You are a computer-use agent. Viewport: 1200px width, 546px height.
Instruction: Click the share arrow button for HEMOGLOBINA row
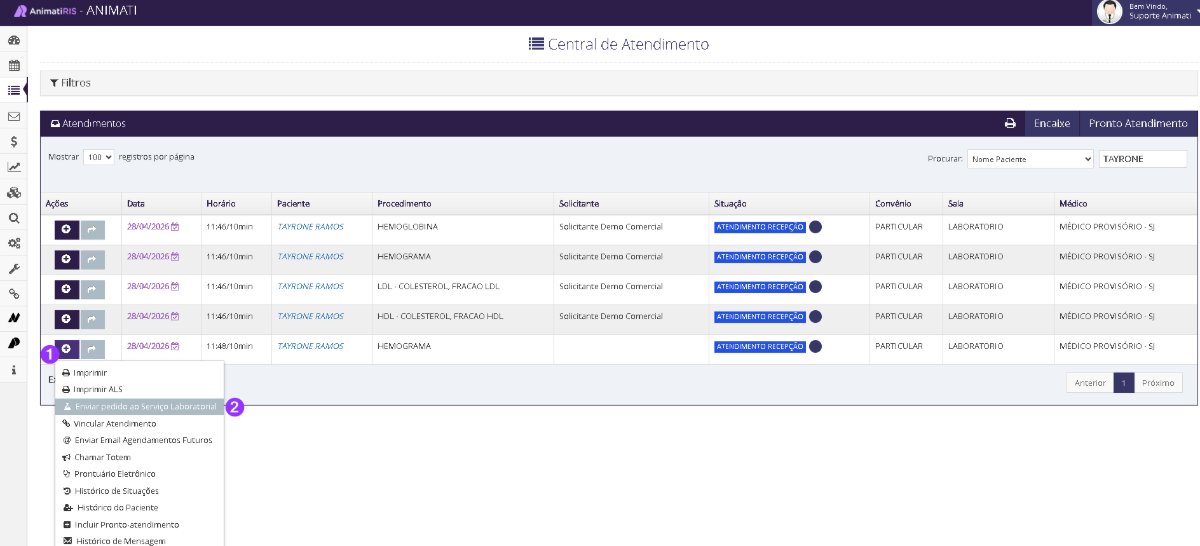(x=91, y=228)
